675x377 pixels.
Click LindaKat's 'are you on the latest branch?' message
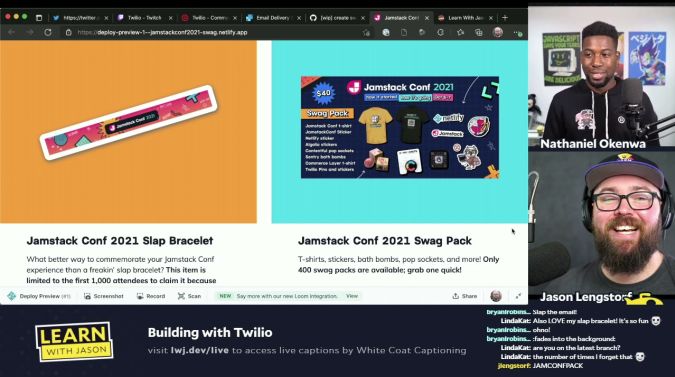point(576,348)
